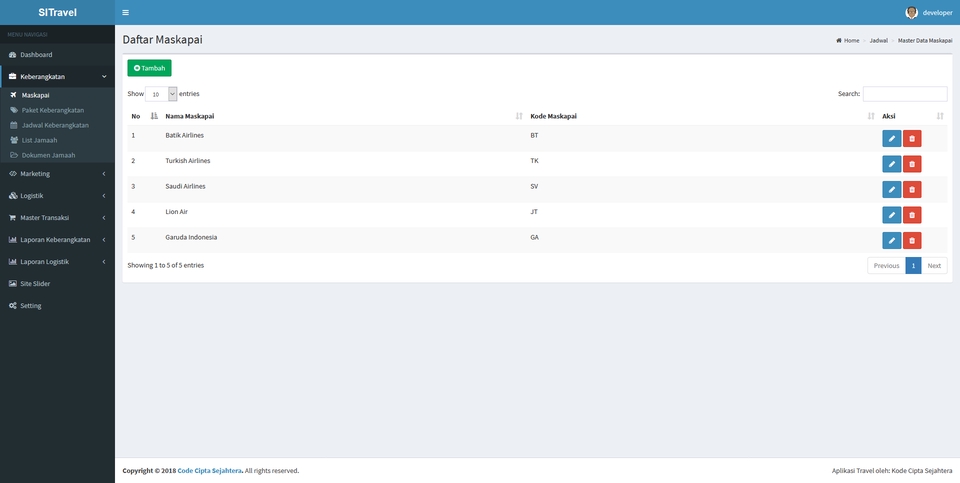Expand the Master Transaksi chevron
960x483 pixels.
pyautogui.click(x=104, y=218)
